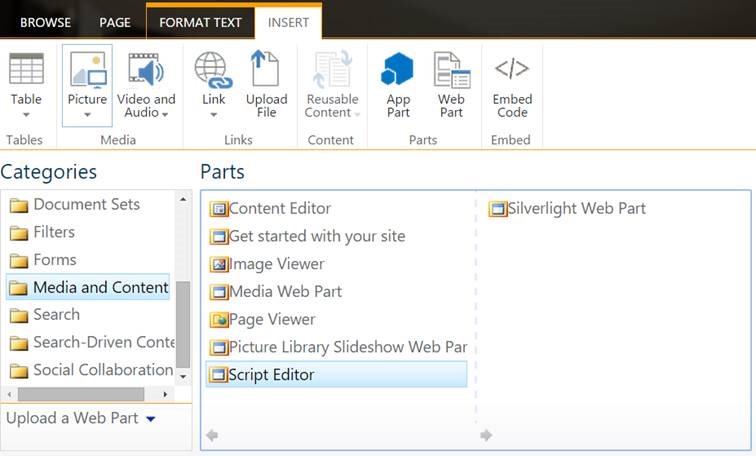Select the Document Sets category
The image size is (756, 456).
pyautogui.click(x=88, y=204)
